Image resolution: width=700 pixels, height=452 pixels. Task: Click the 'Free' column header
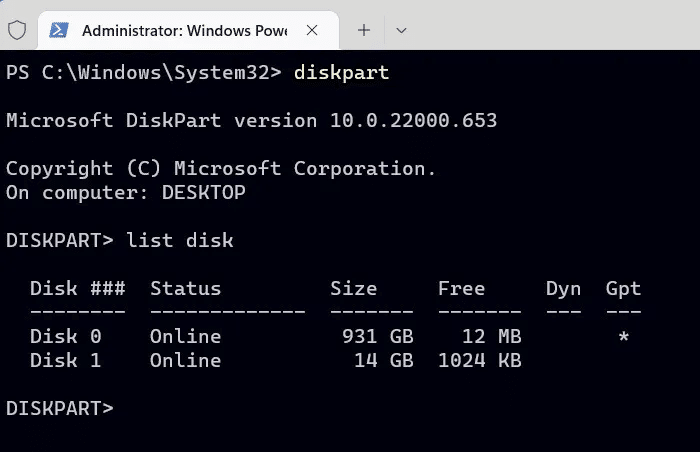point(461,289)
